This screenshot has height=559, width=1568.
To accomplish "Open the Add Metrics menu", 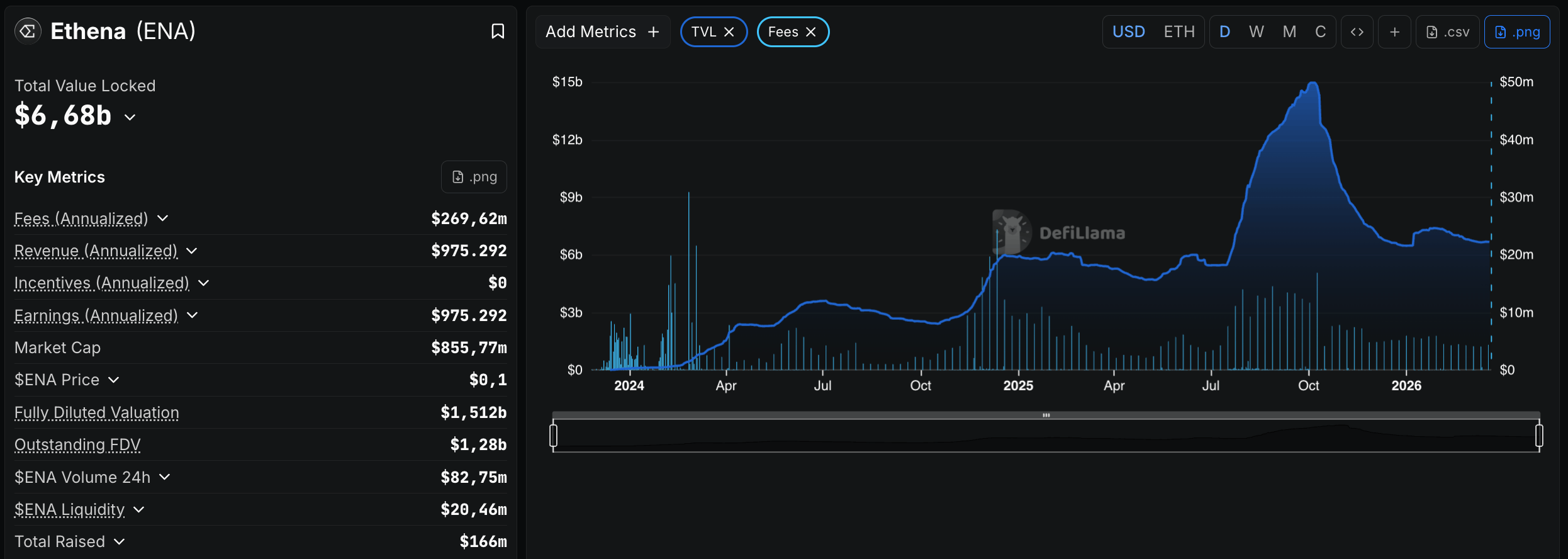I will [x=602, y=32].
